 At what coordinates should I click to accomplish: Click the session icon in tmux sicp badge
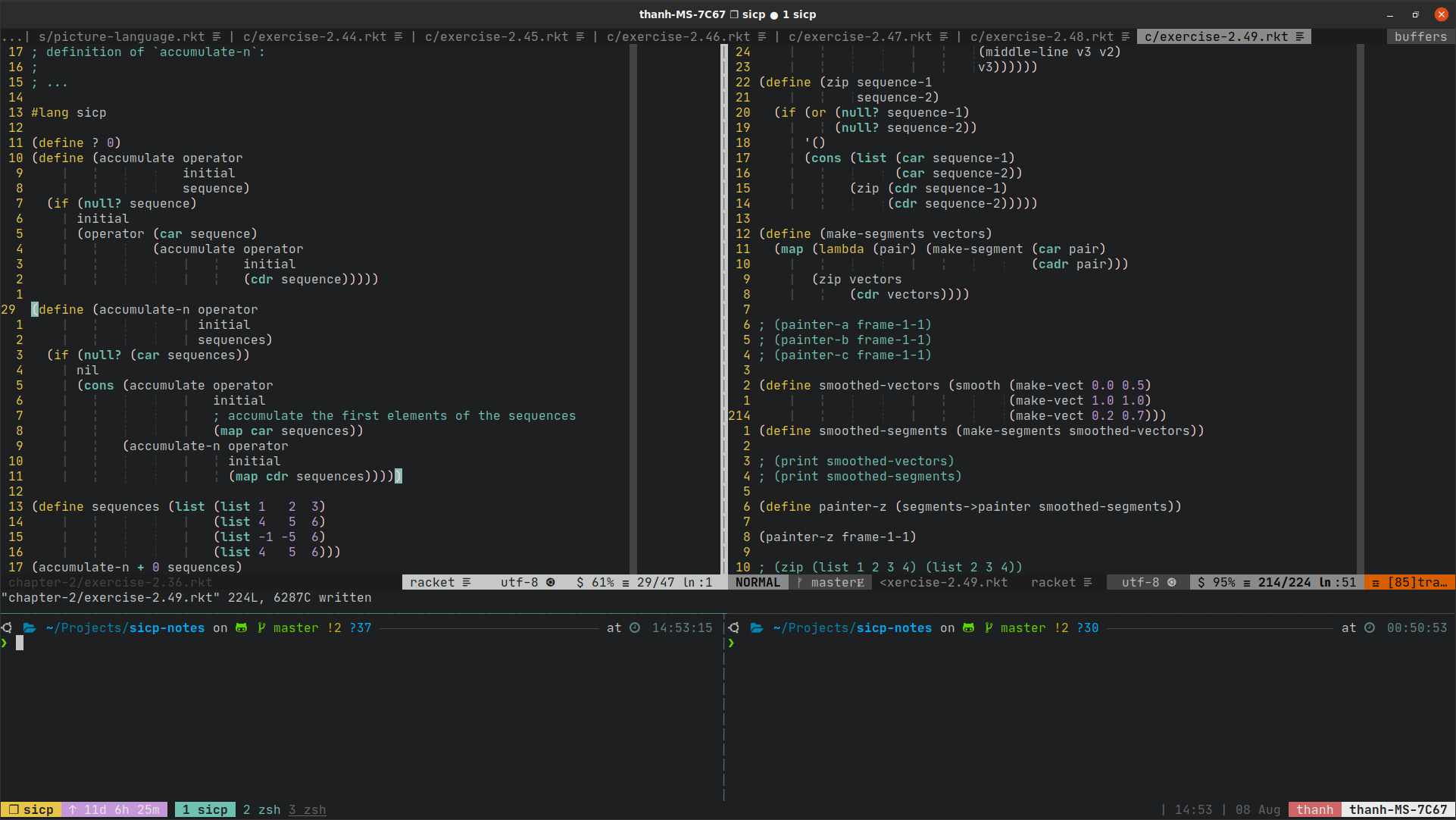tap(13, 809)
